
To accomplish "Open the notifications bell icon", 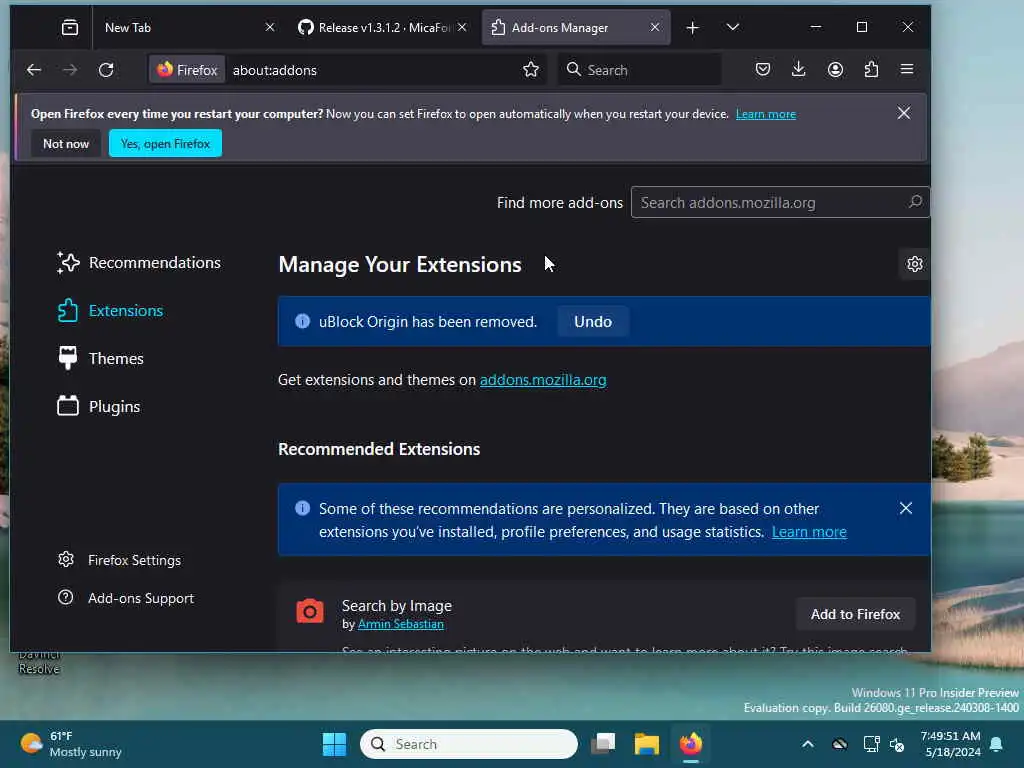I will click(997, 744).
